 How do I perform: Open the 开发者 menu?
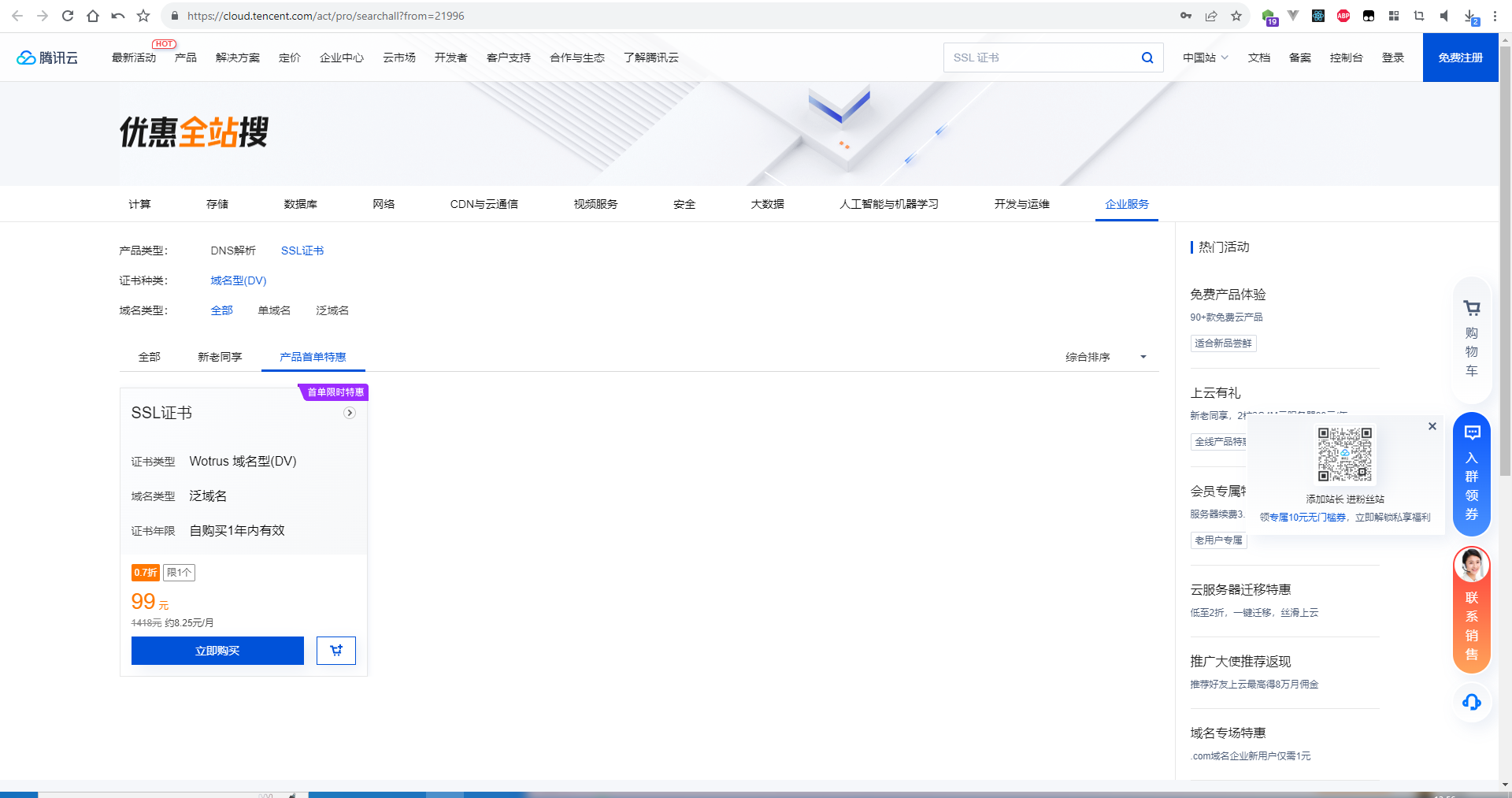[x=451, y=58]
